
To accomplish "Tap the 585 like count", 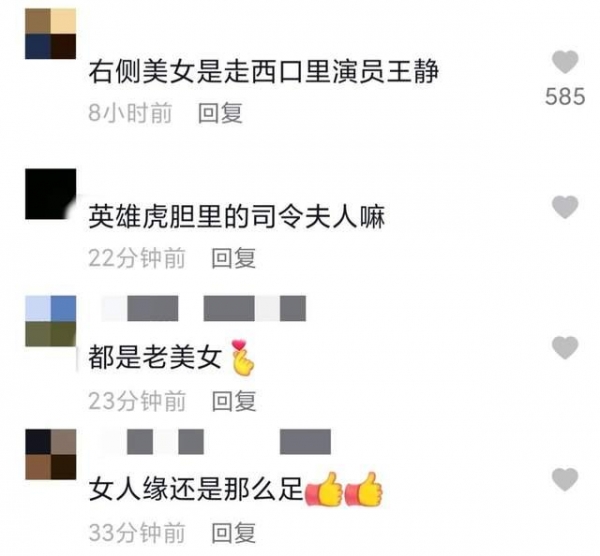I will pos(565,96).
